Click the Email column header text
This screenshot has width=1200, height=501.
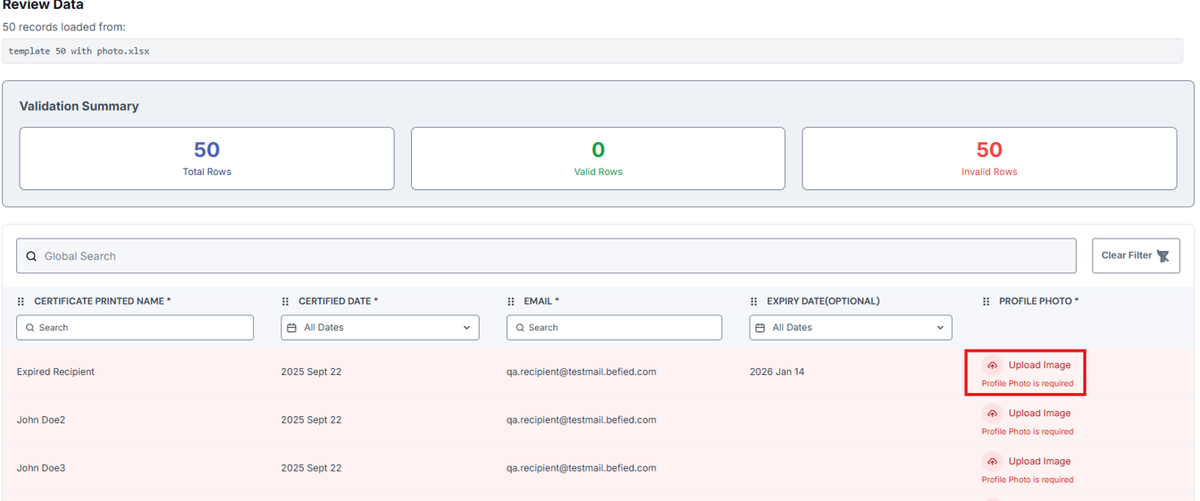pos(541,301)
